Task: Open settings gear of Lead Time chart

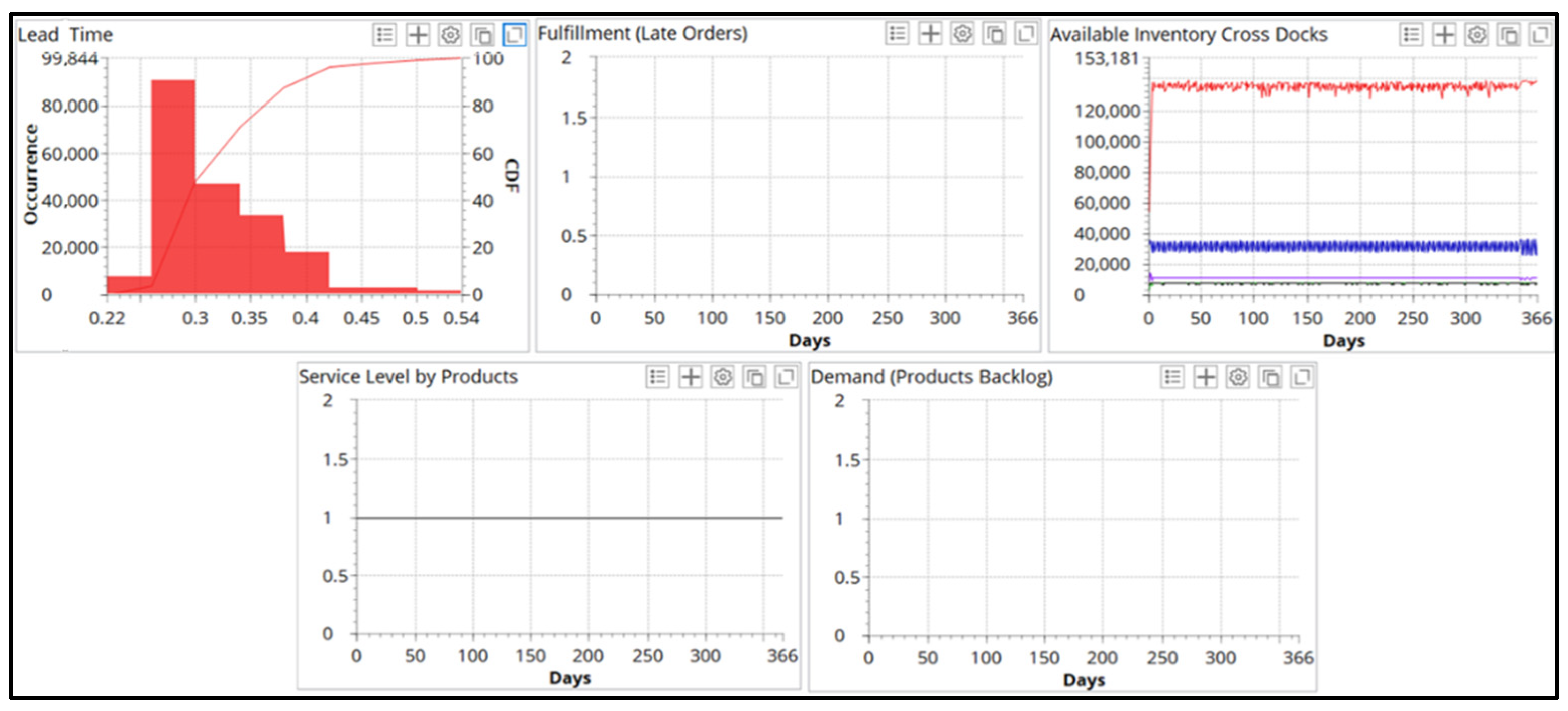Action: click(x=450, y=35)
